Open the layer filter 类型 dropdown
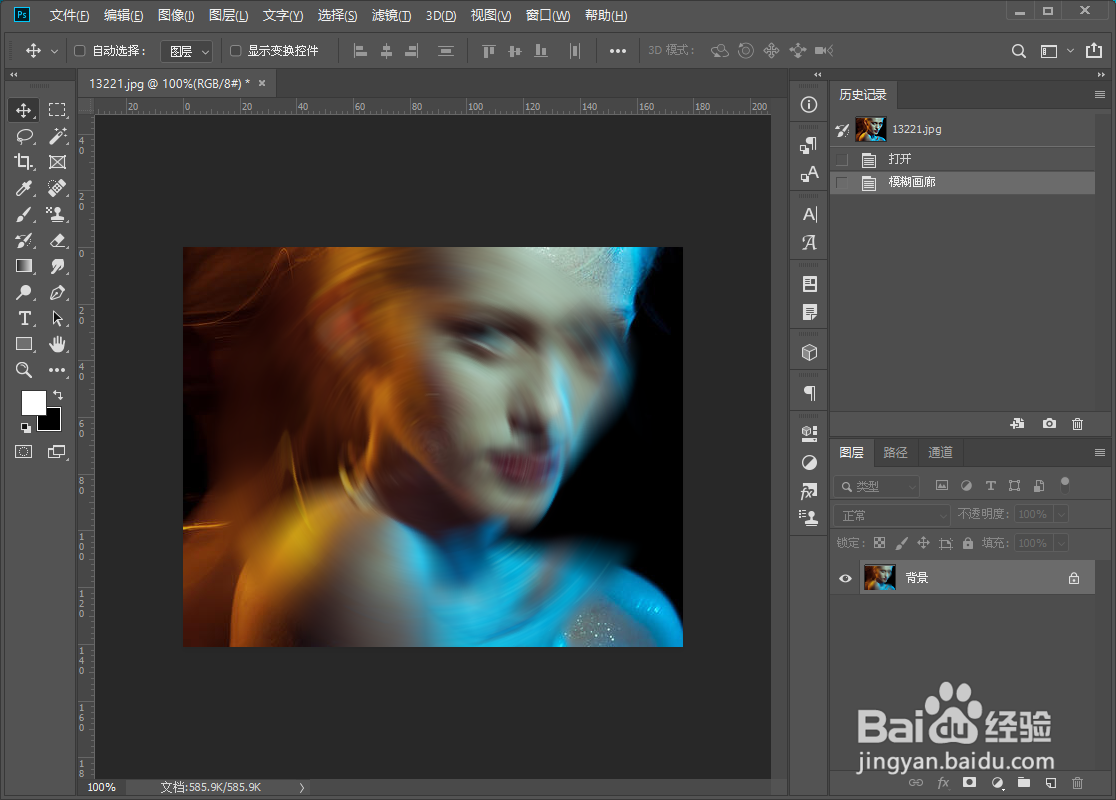 pyautogui.click(x=877, y=487)
